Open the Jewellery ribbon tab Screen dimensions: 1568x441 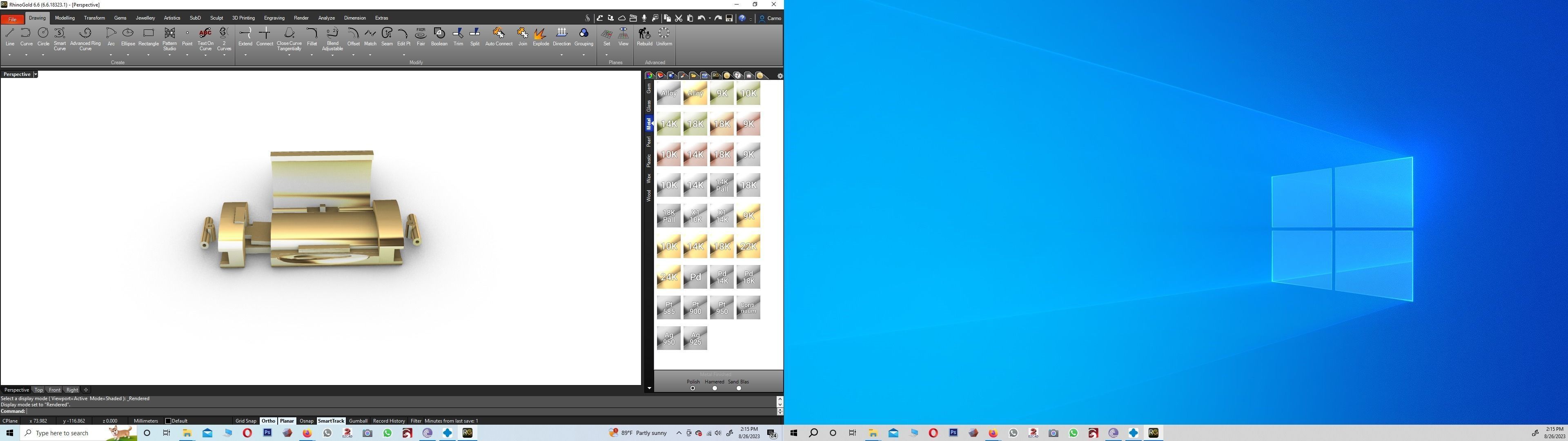tap(145, 18)
